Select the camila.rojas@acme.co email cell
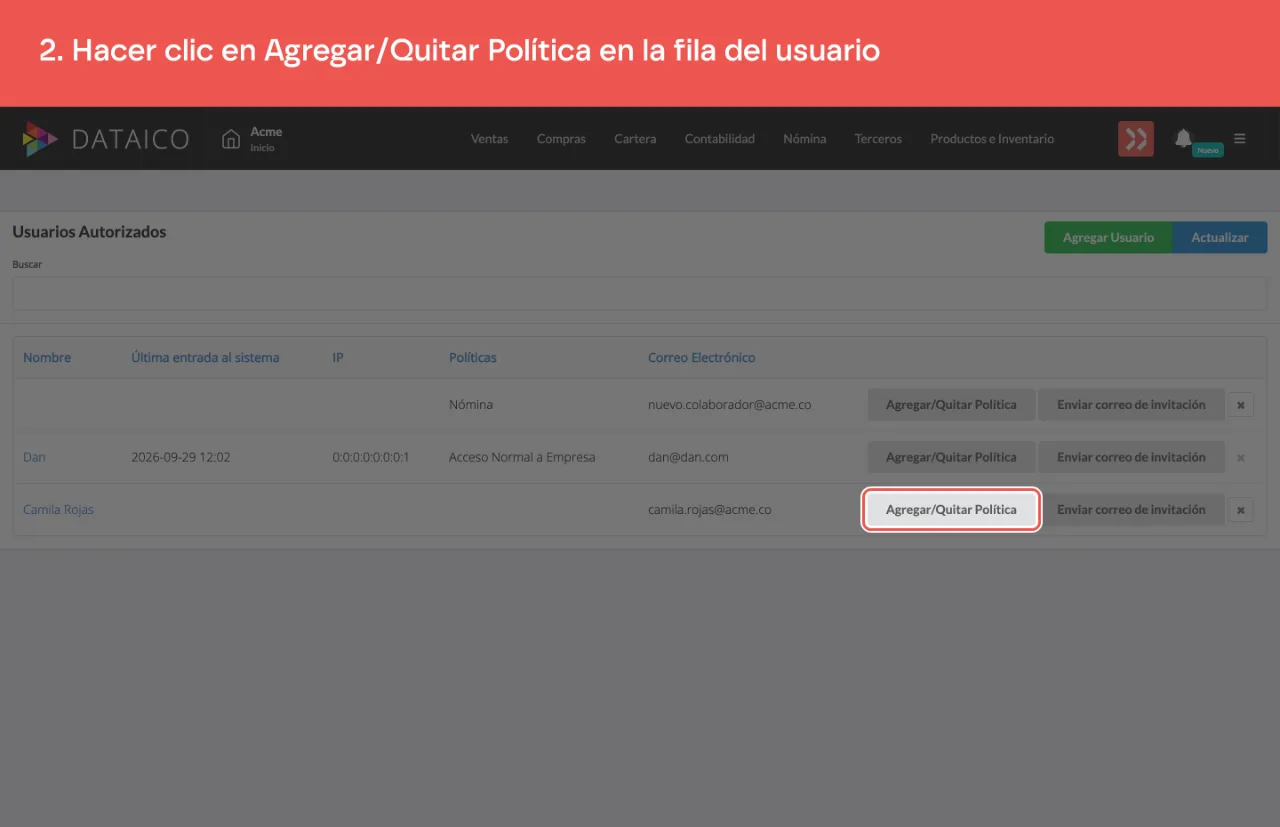This screenshot has width=1280, height=827. pyautogui.click(x=710, y=509)
